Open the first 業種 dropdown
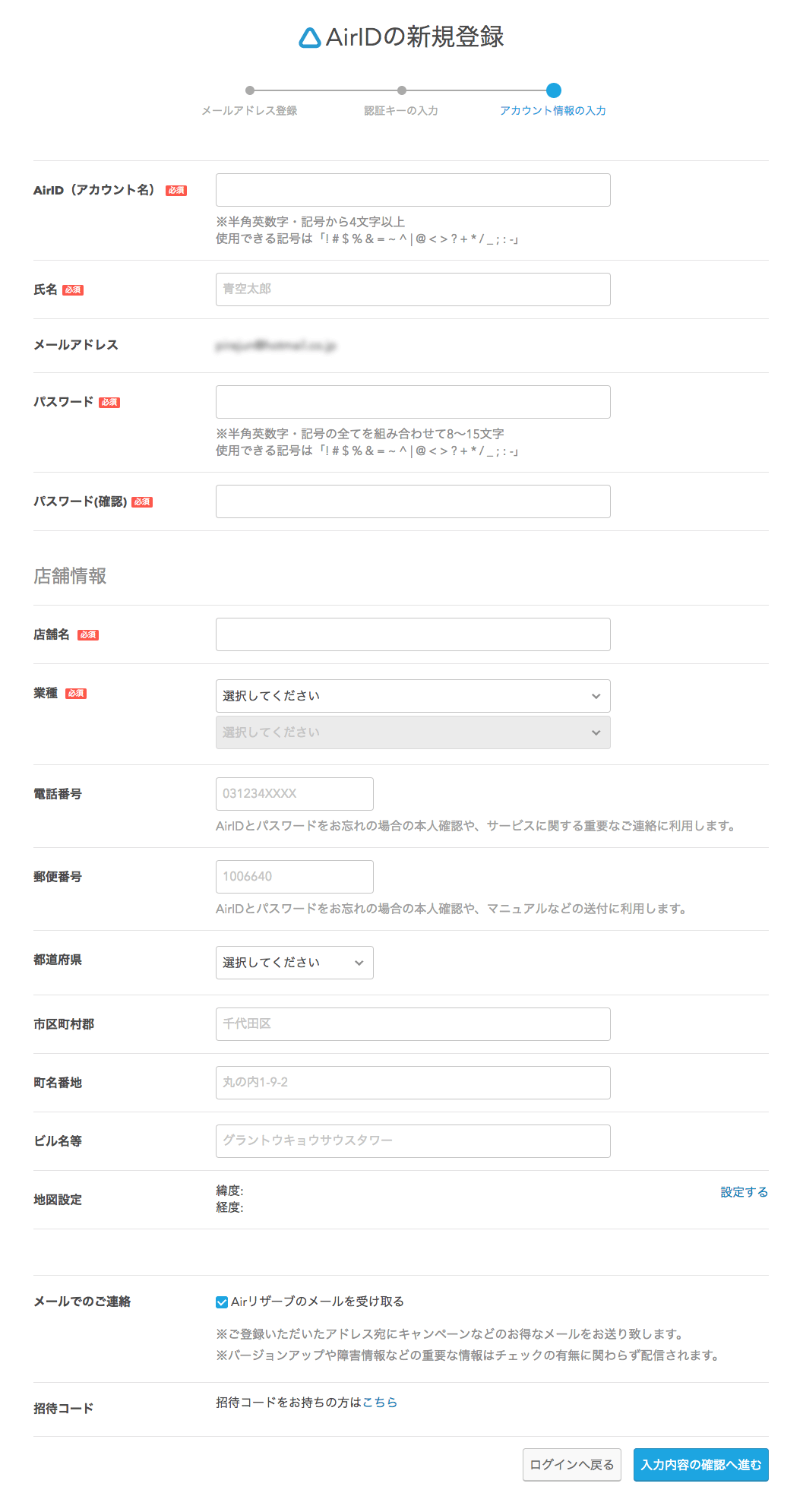Screen dimensions: 803x1512 tap(413, 696)
